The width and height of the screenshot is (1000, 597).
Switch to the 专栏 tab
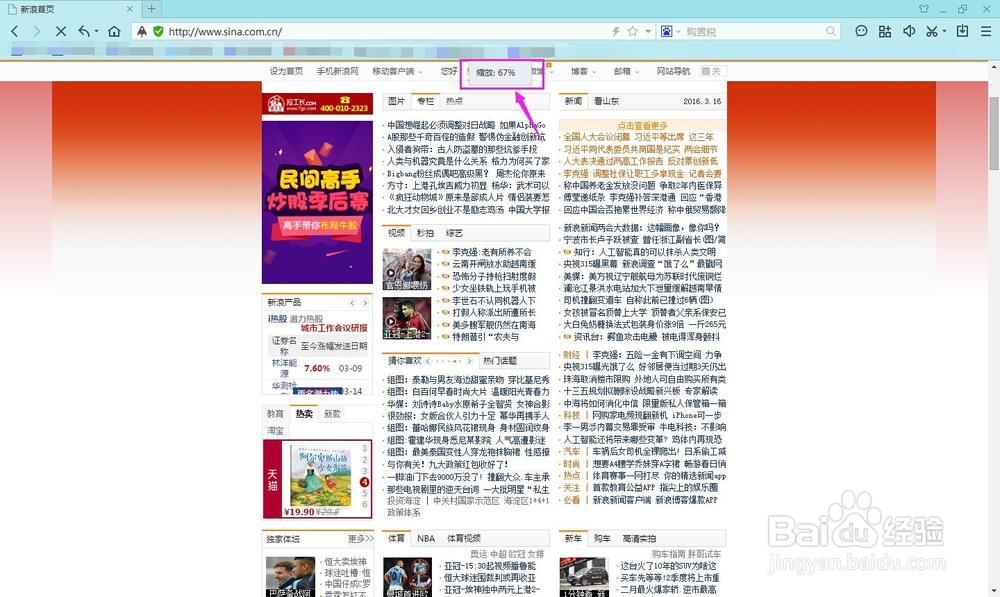(x=426, y=100)
